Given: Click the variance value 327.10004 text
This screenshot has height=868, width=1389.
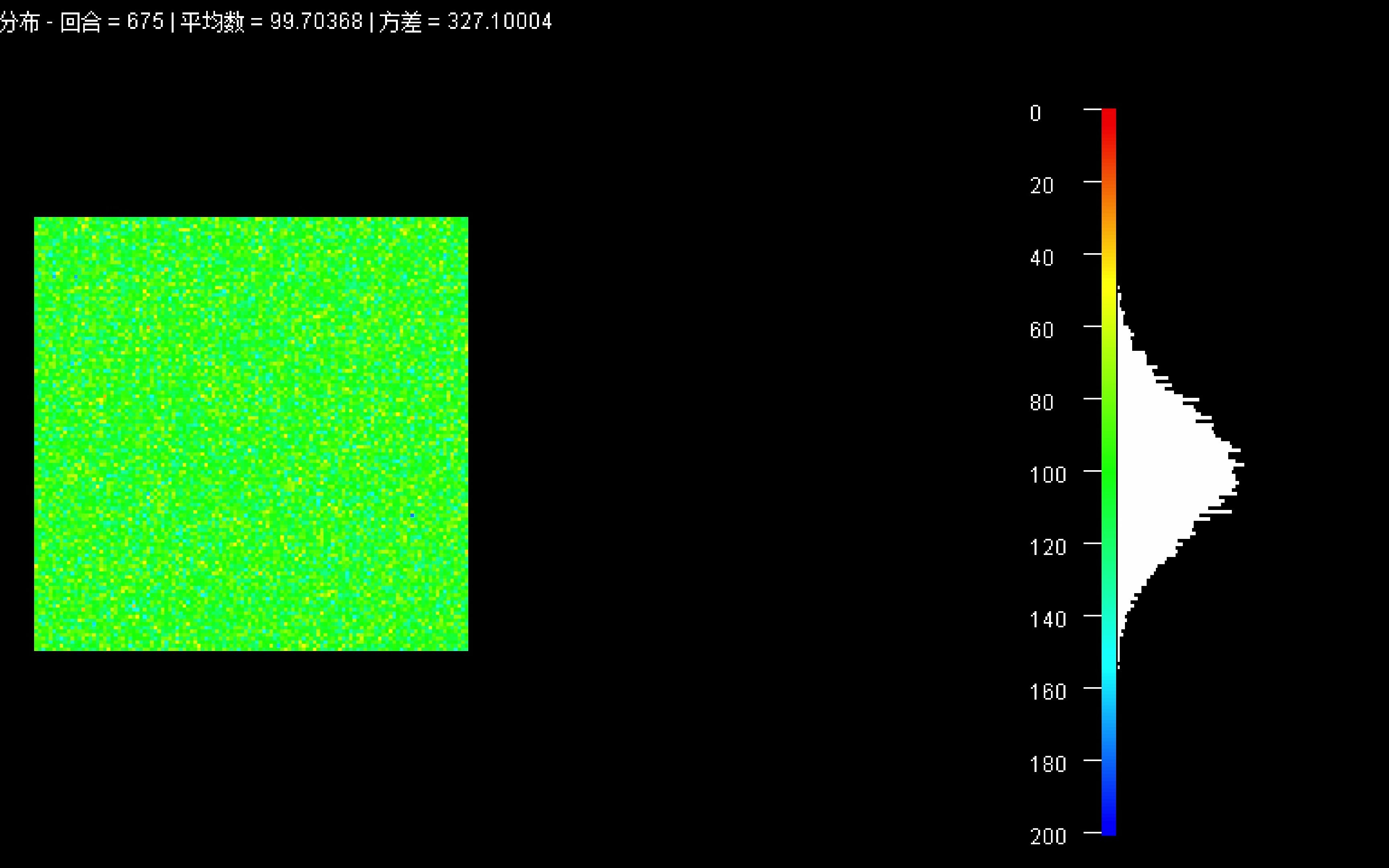Looking at the screenshot, I should coord(499,22).
